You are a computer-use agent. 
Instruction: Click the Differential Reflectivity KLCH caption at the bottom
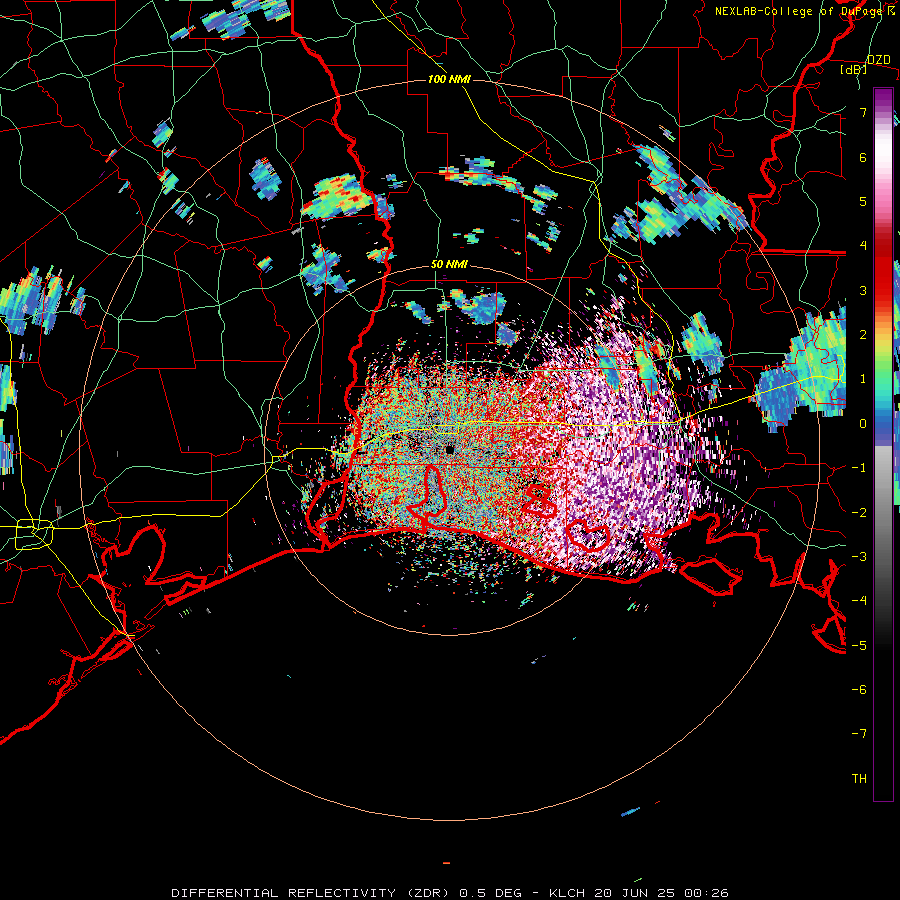450,893
